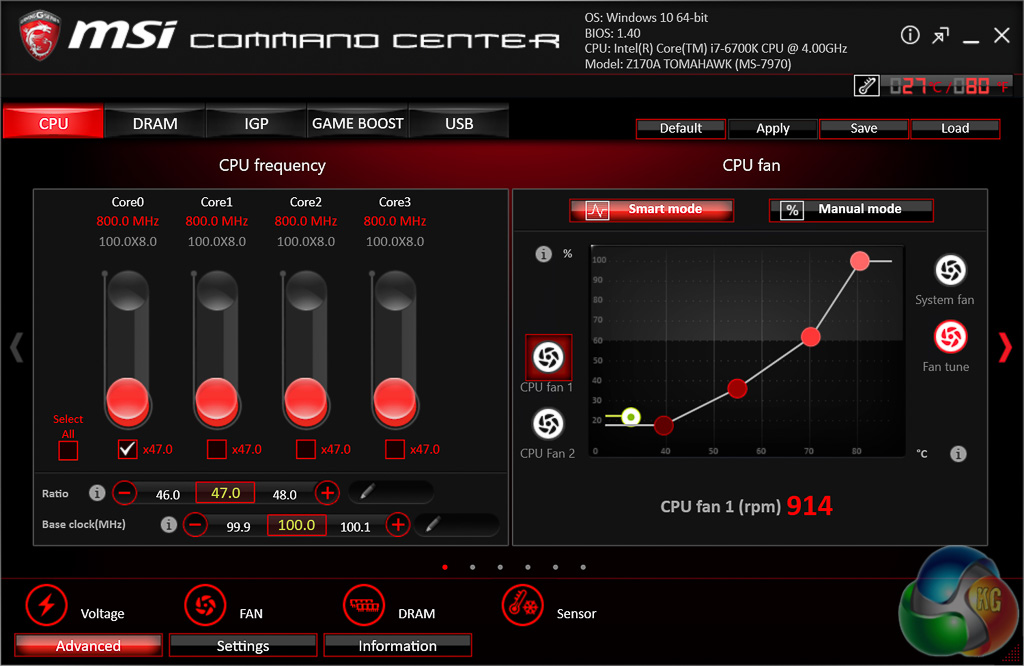Jump to the second page indicator dot
Image resolution: width=1024 pixels, height=666 pixels.
coord(472,567)
